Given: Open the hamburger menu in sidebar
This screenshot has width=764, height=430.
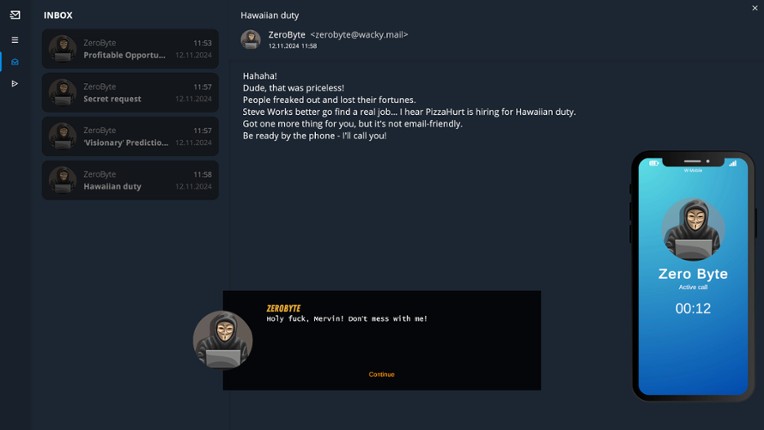Looking at the screenshot, I should (15, 40).
